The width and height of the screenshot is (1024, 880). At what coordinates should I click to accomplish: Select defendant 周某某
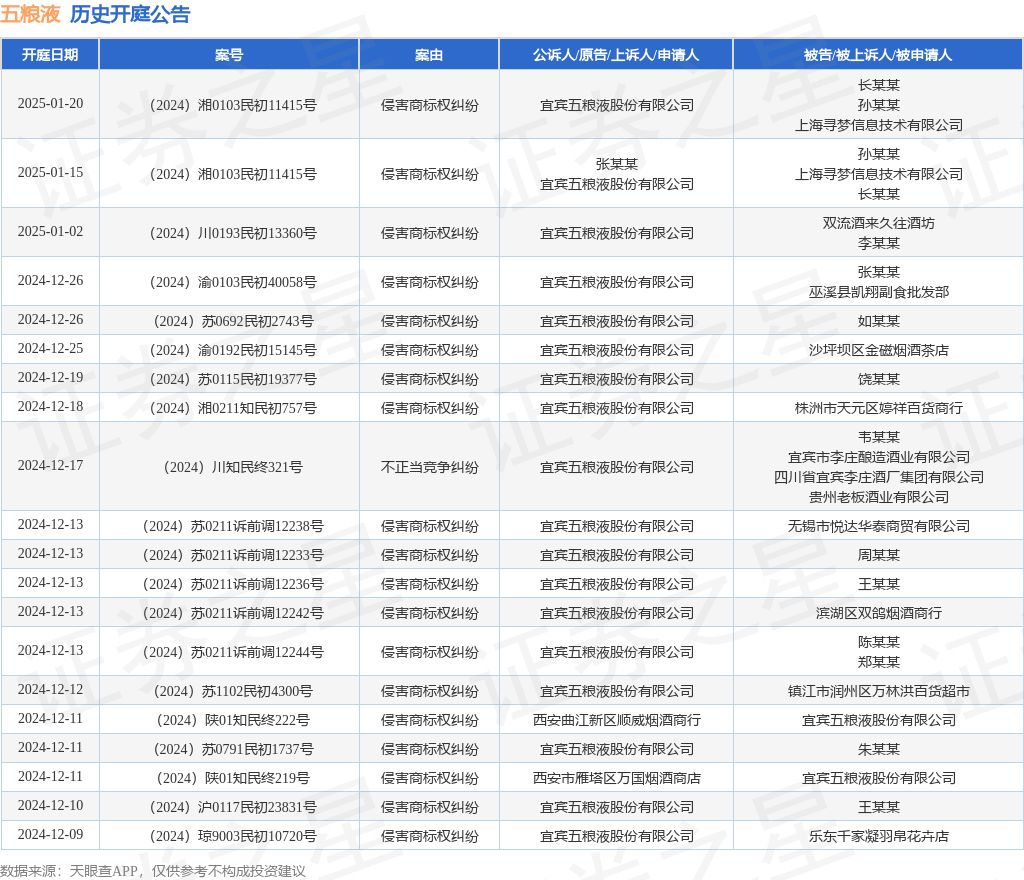(x=878, y=555)
